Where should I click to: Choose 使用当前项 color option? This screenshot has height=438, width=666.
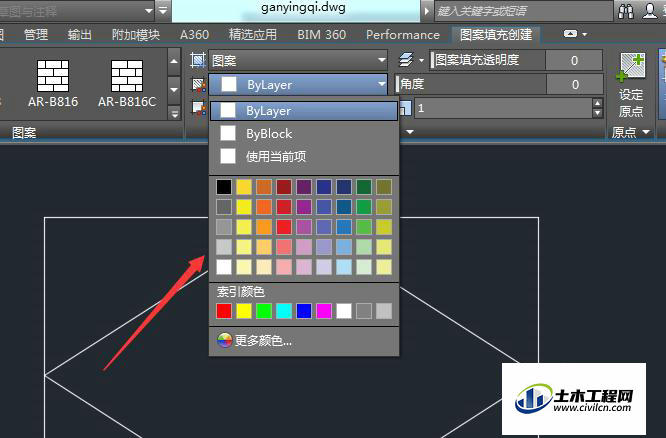point(304,156)
